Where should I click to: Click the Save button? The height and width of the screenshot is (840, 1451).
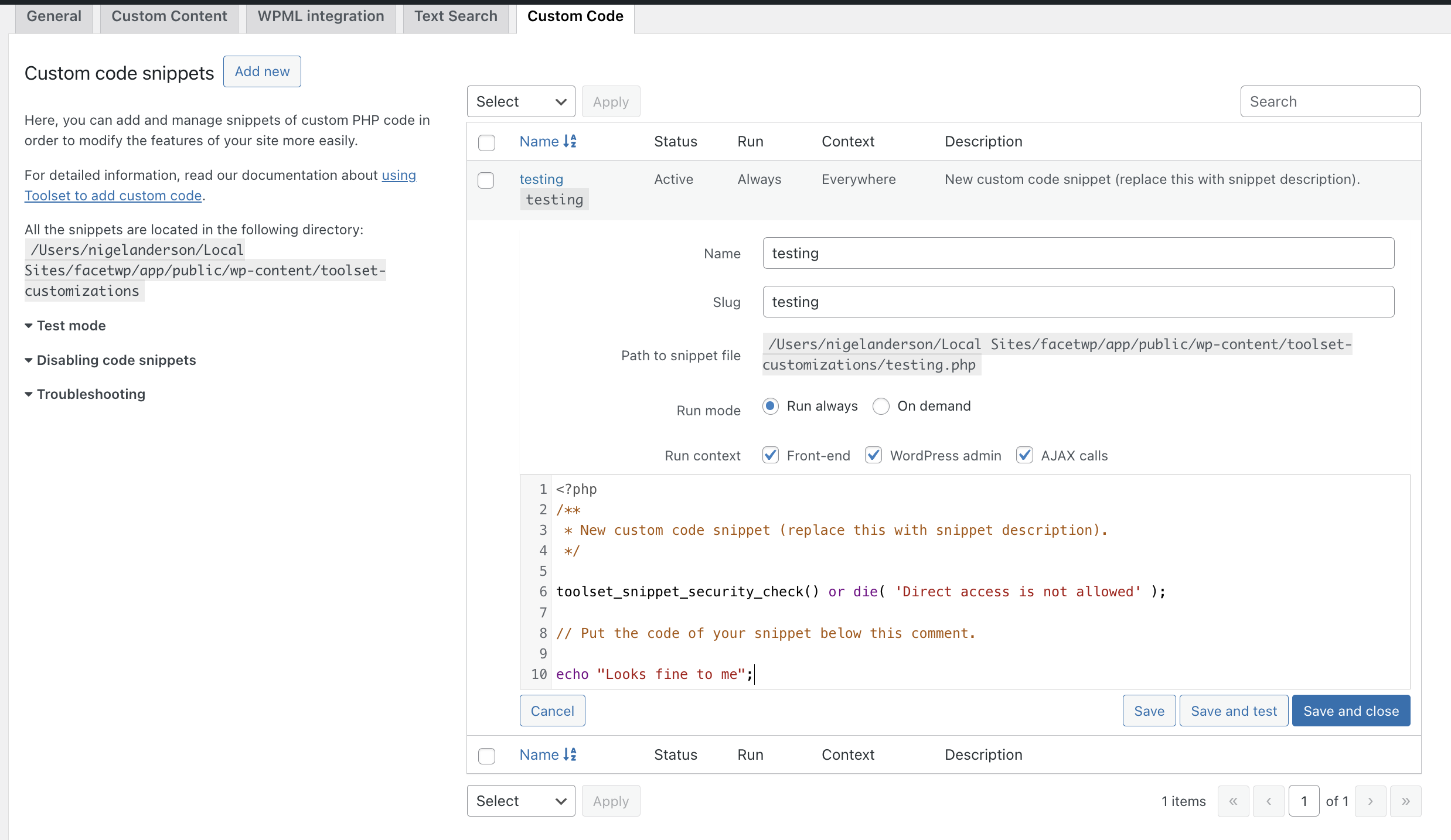point(1149,711)
